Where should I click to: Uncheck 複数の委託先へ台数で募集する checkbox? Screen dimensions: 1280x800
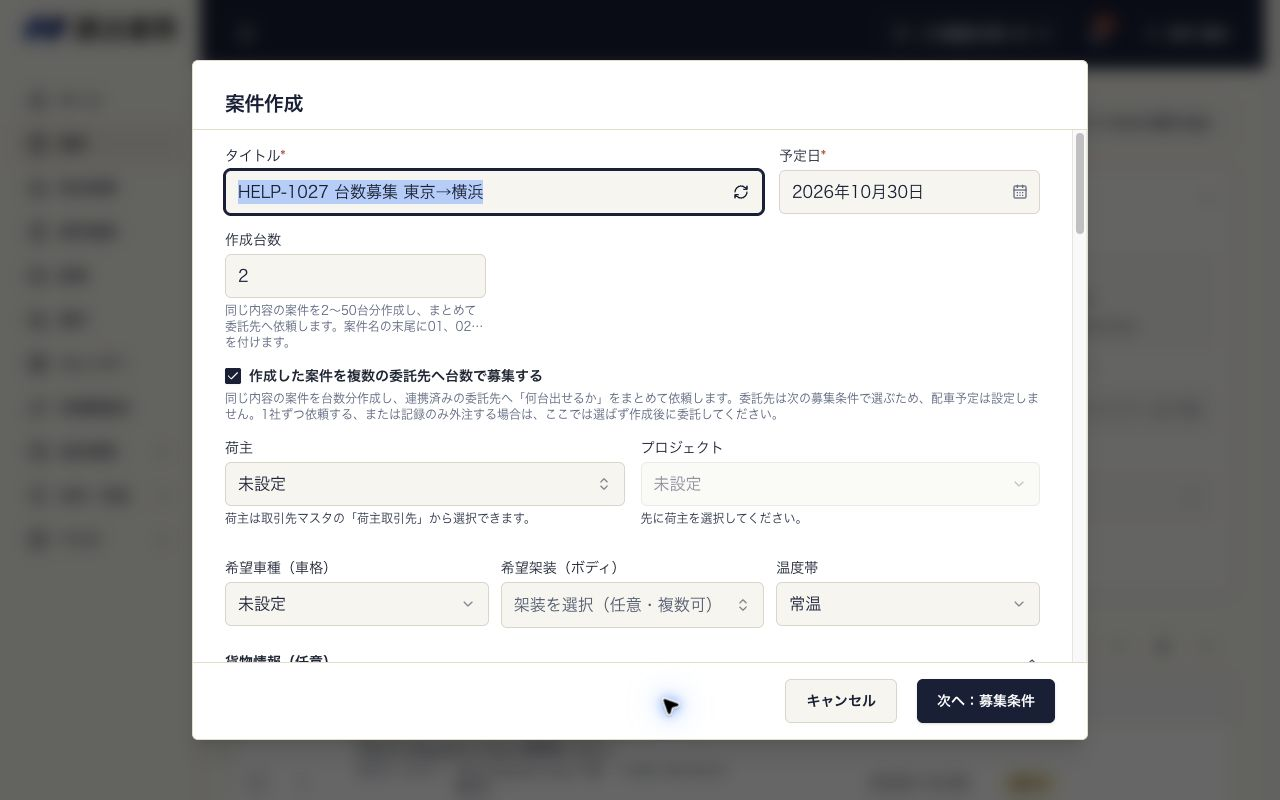(x=233, y=376)
